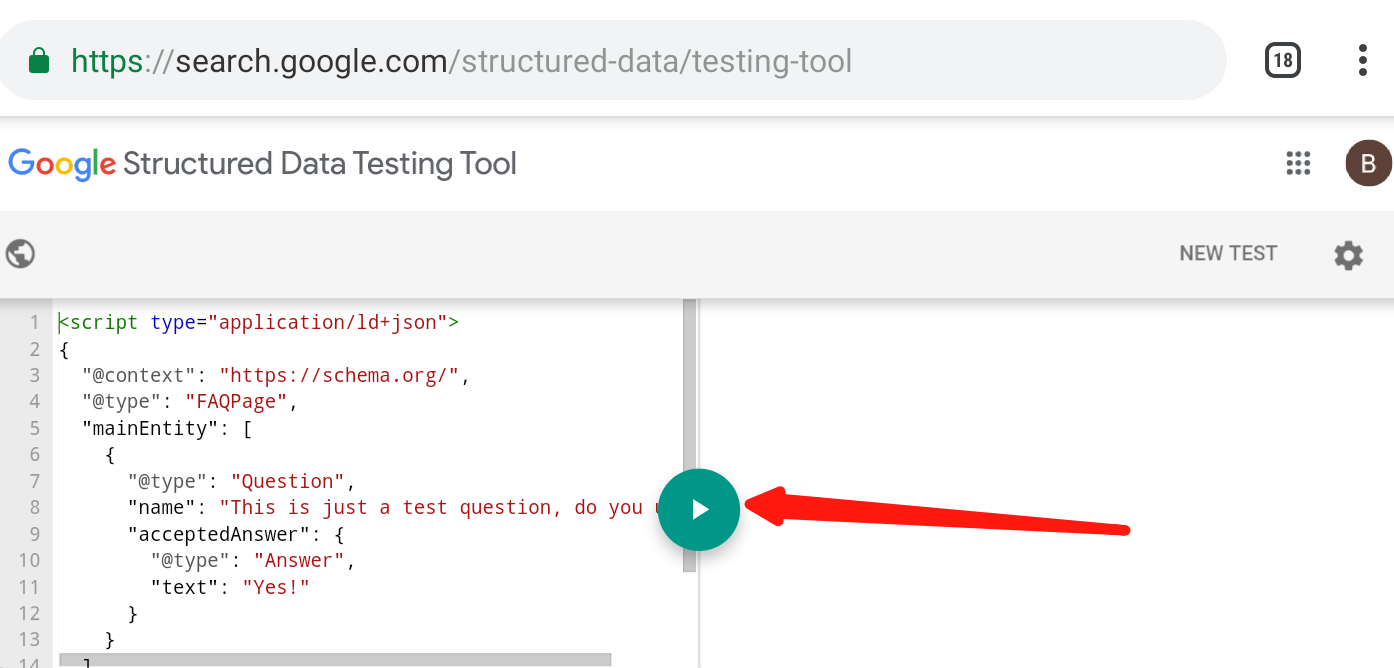Place cursor on the script type line
Screen dimensions: 1394x668
(258, 322)
